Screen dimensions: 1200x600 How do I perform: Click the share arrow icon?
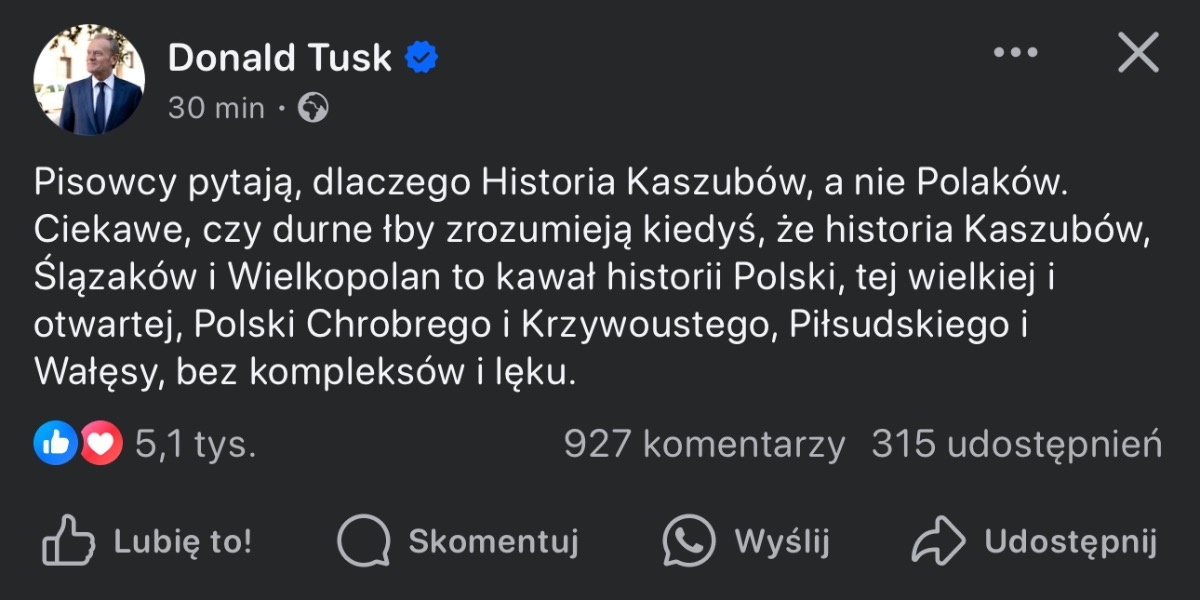[937, 542]
